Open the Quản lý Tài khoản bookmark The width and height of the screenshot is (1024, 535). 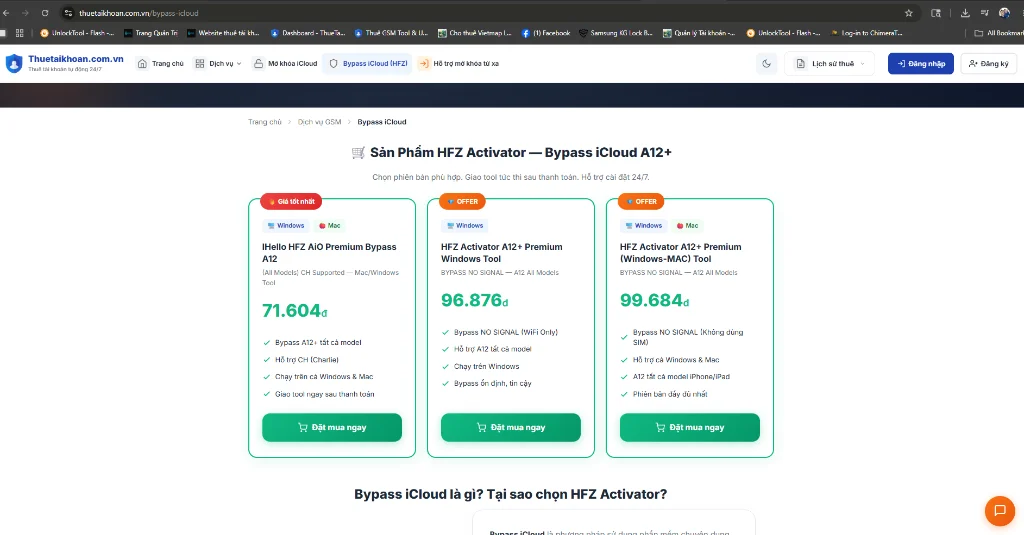699,33
